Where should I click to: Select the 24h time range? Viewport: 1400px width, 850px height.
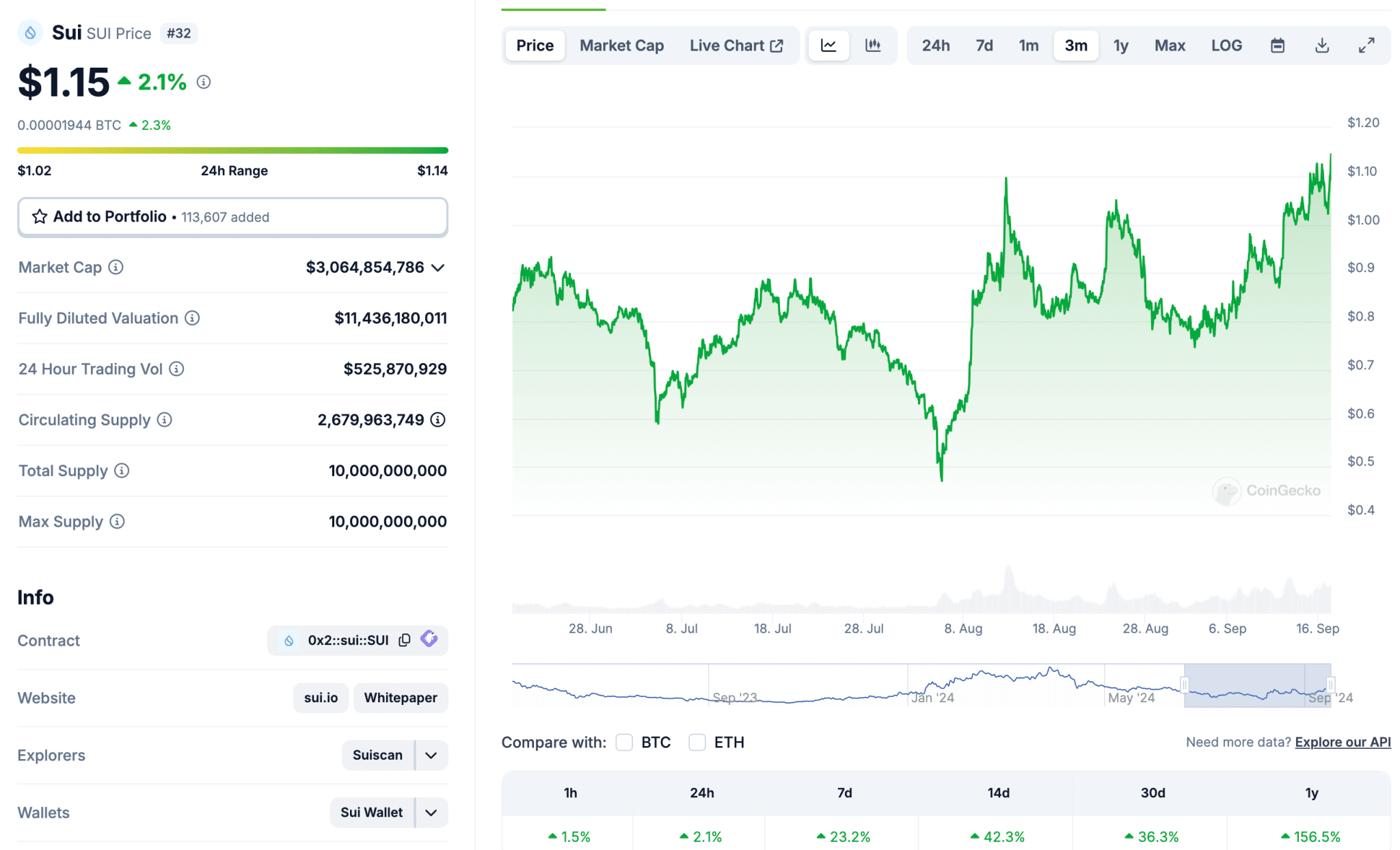[x=936, y=46]
